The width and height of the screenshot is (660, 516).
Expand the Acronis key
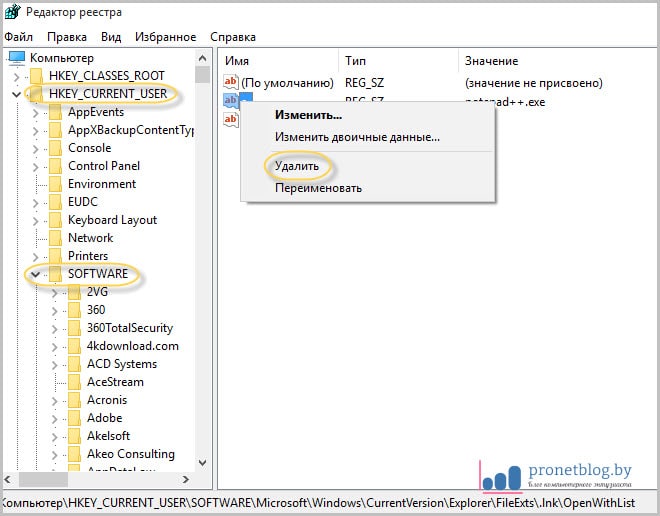[x=54, y=401]
